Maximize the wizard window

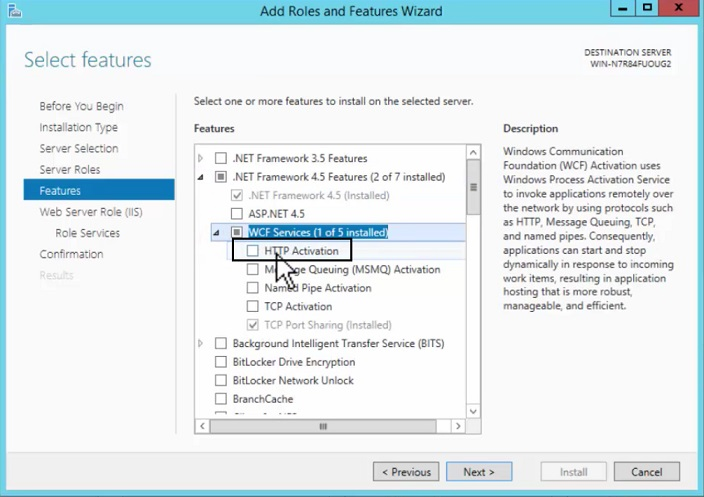coord(647,8)
